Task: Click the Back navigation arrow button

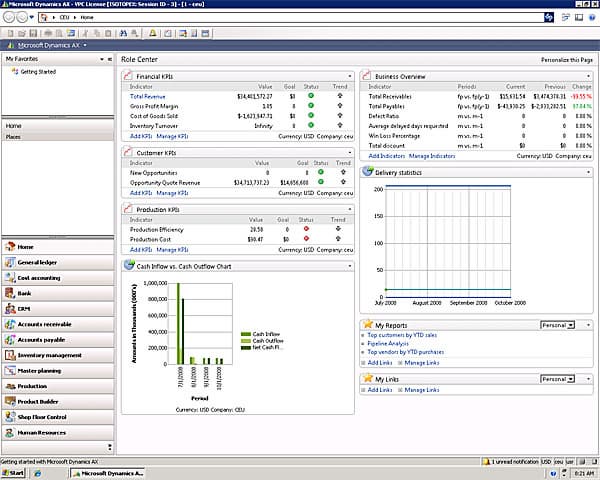Action: pyautogui.click(x=9, y=17)
